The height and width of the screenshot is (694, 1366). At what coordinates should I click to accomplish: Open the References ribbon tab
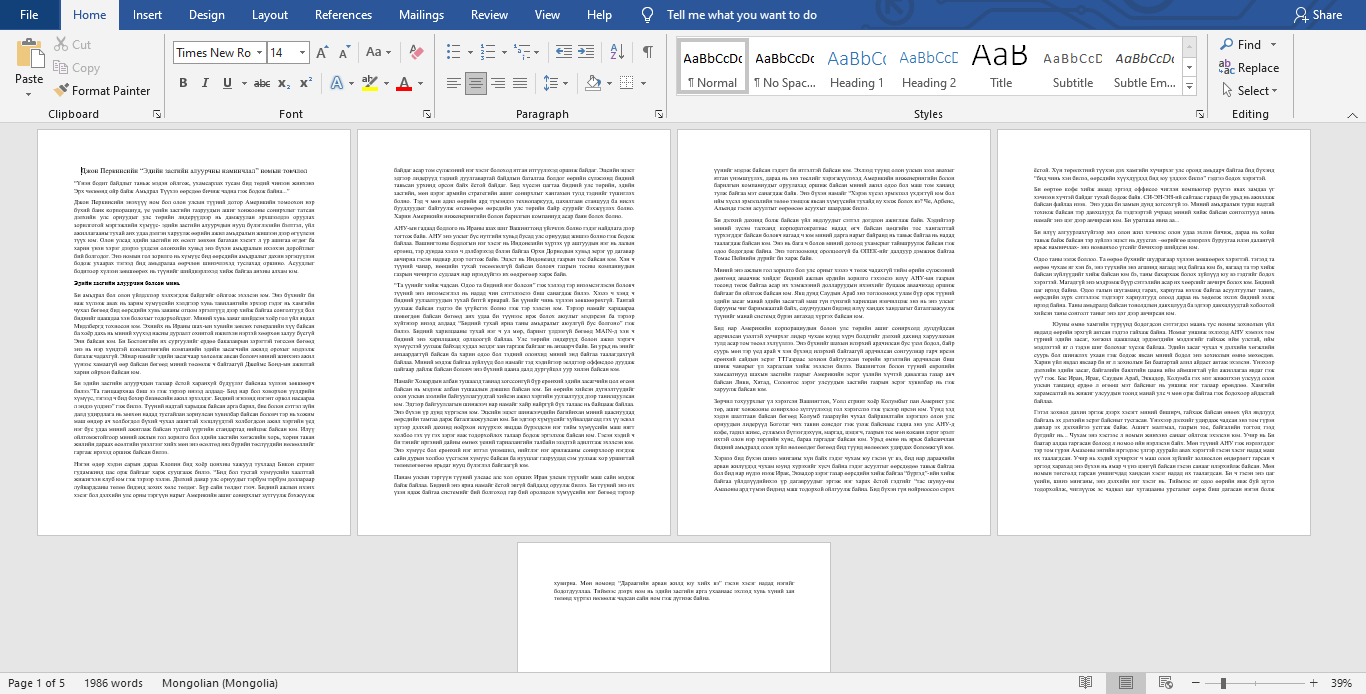tap(343, 15)
